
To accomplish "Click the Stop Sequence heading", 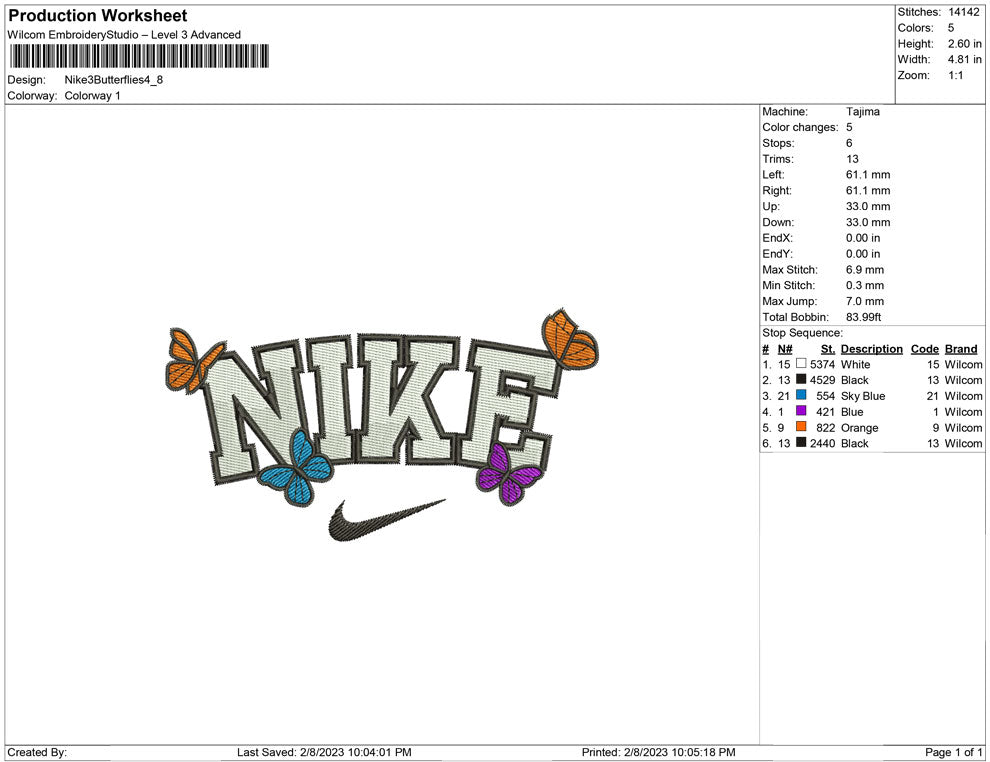I will click(802, 333).
